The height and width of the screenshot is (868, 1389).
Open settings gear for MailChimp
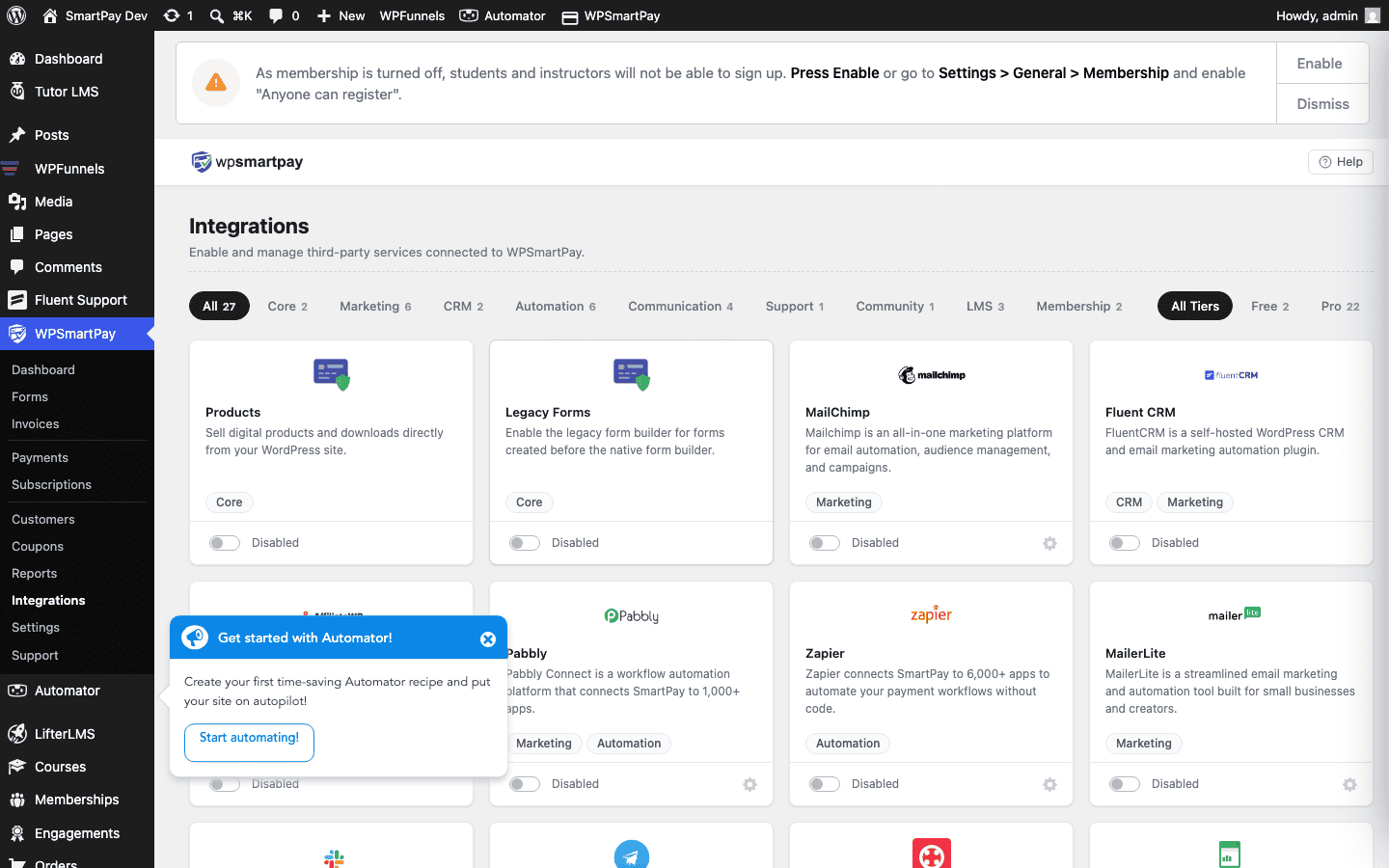coord(1049,543)
